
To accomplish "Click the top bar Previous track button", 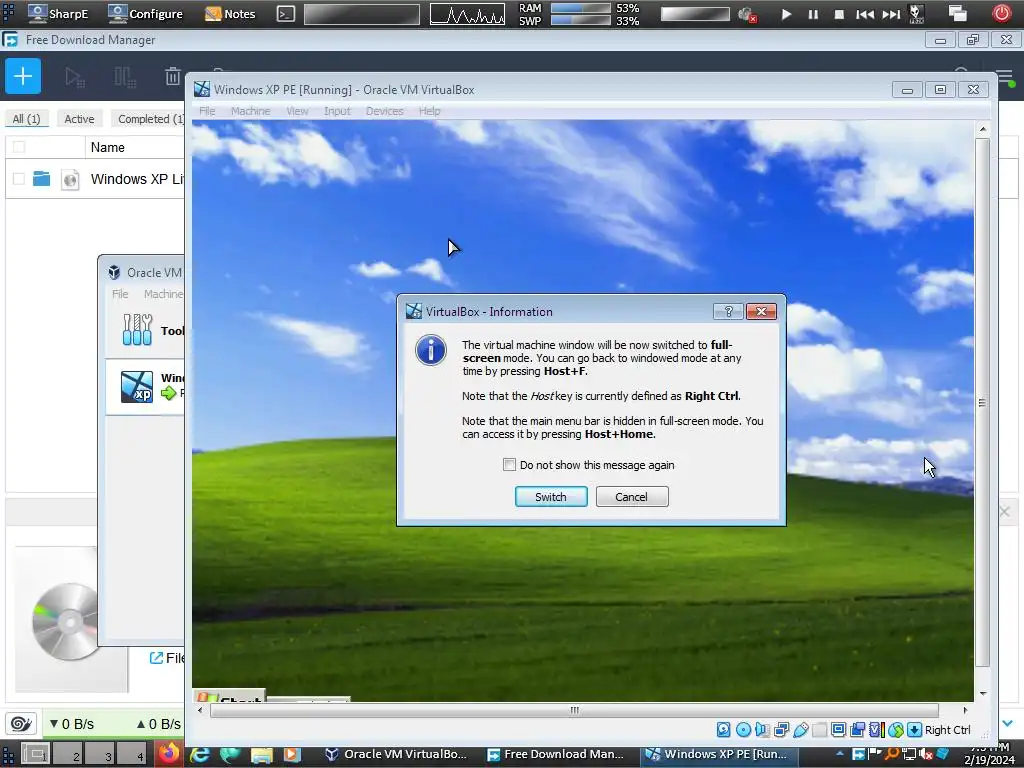I will pos(865,14).
